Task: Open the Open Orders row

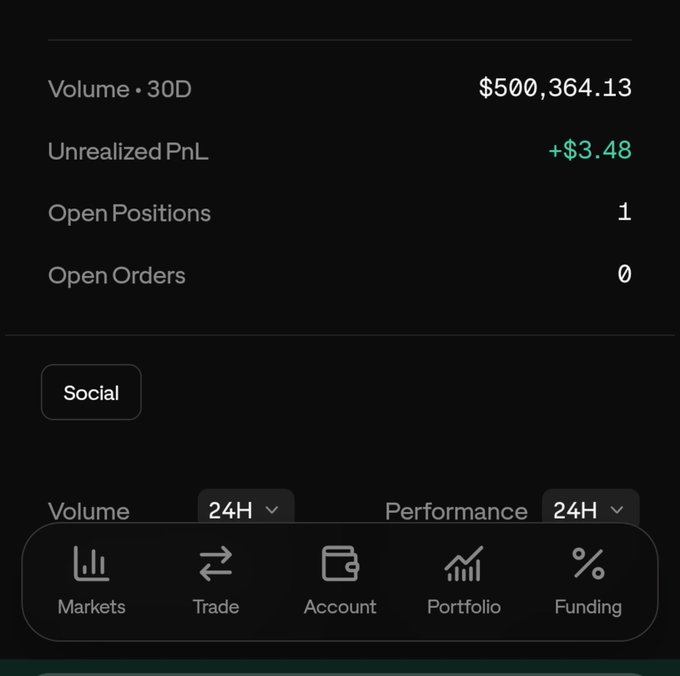Action: click(340, 275)
